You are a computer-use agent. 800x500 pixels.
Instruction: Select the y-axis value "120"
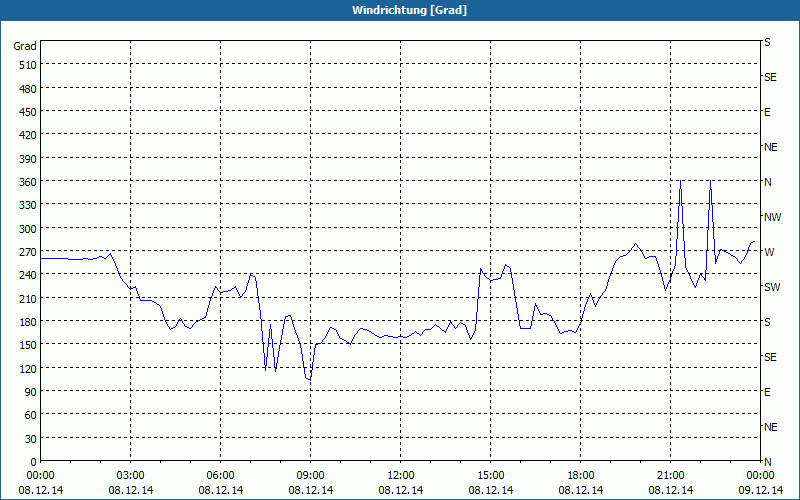pos(28,368)
